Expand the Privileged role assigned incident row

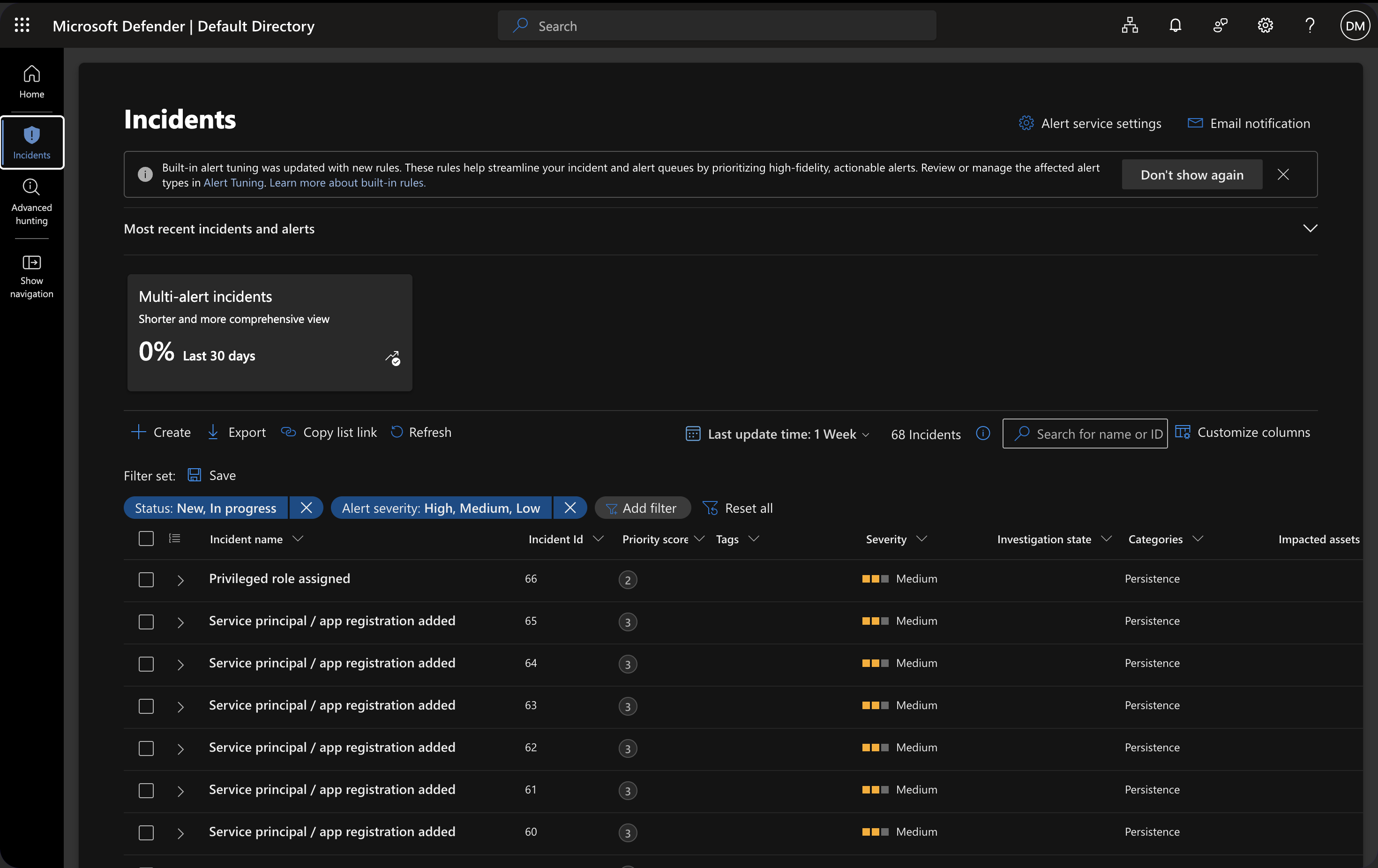180,580
